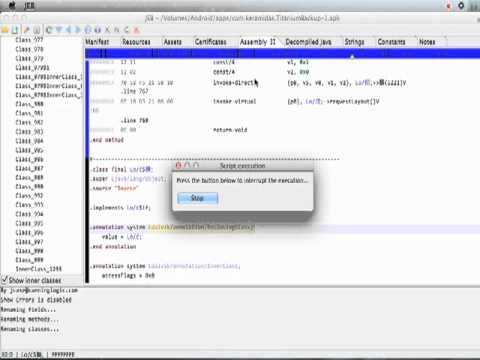The height and width of the screenshot is (360, 480).
Task: Click the blue round info toolbar icon
Action: coord(88,30)
